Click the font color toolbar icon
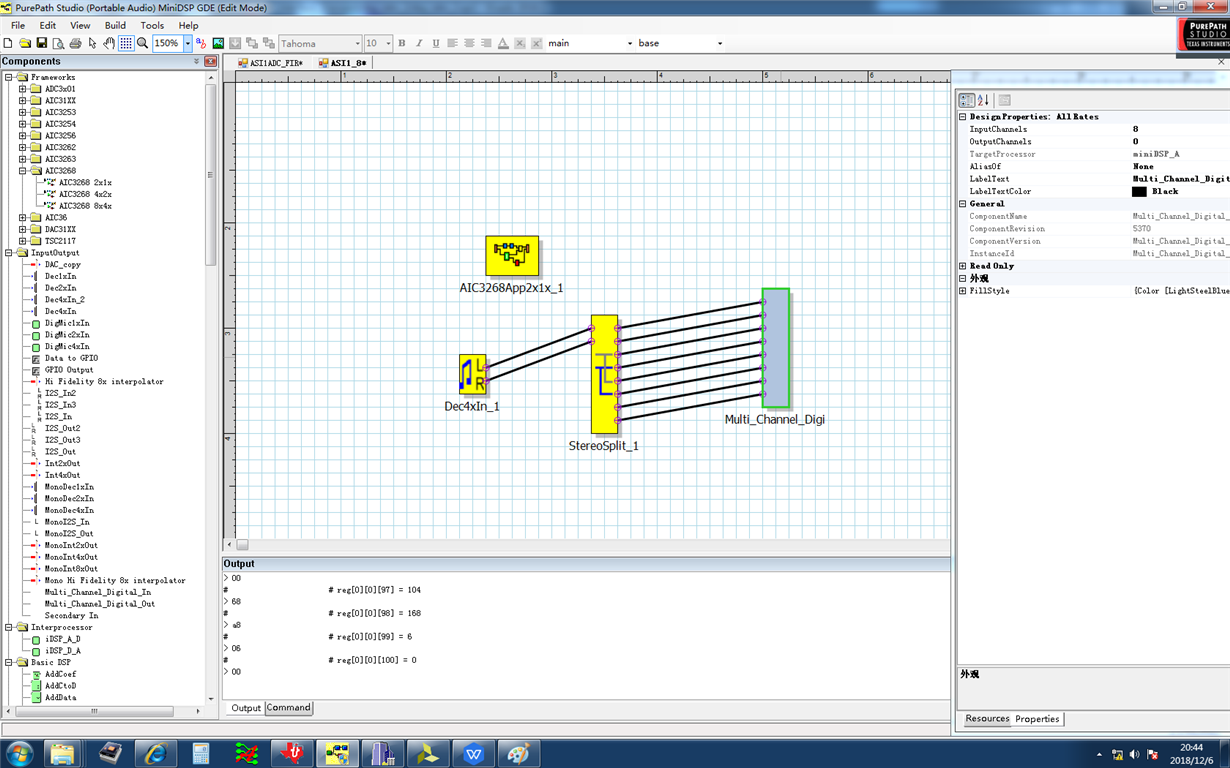This screenshot has width=1230, height=768. 503,44
